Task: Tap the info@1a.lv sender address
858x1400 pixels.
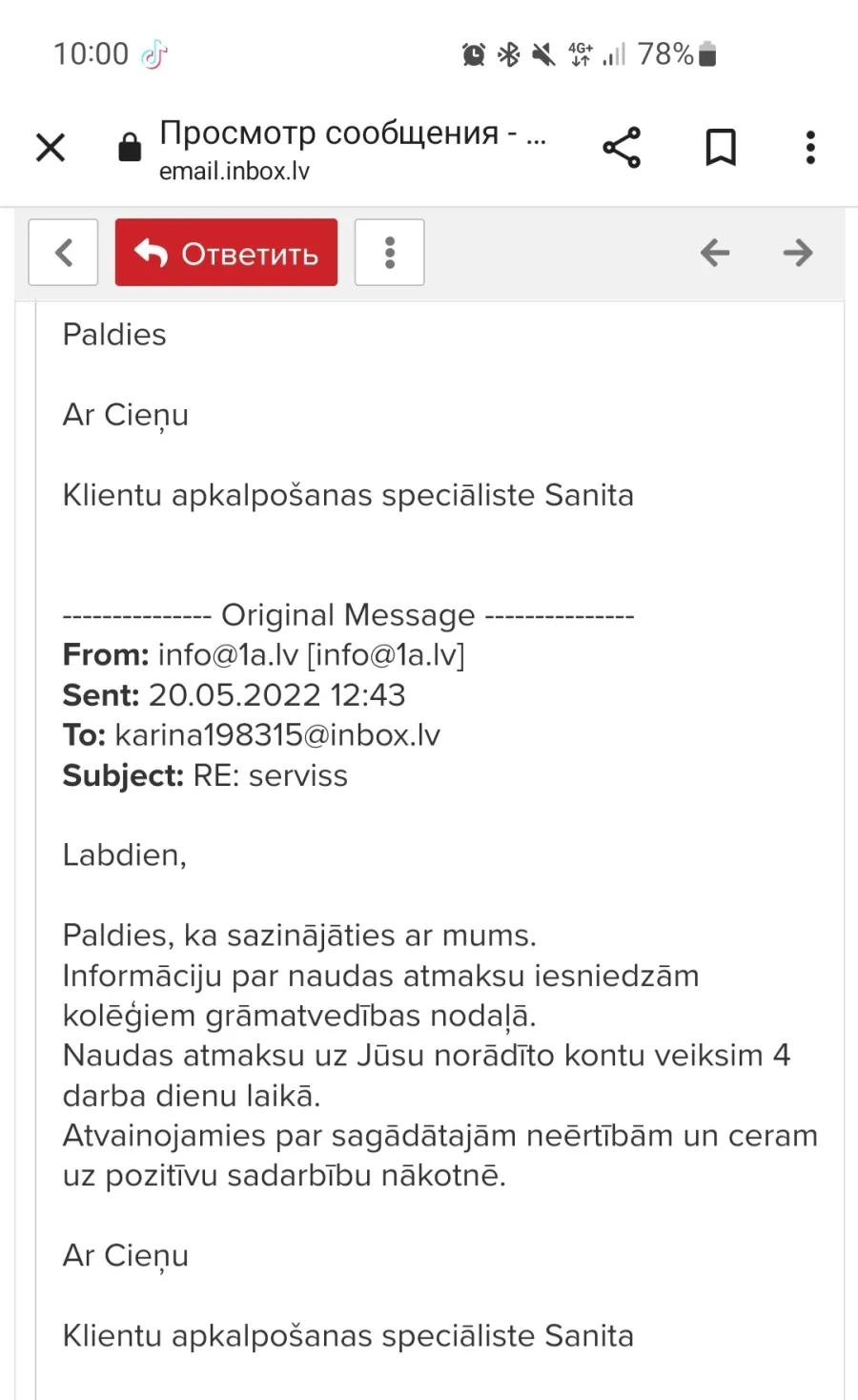Action: (x=228, y=655)
